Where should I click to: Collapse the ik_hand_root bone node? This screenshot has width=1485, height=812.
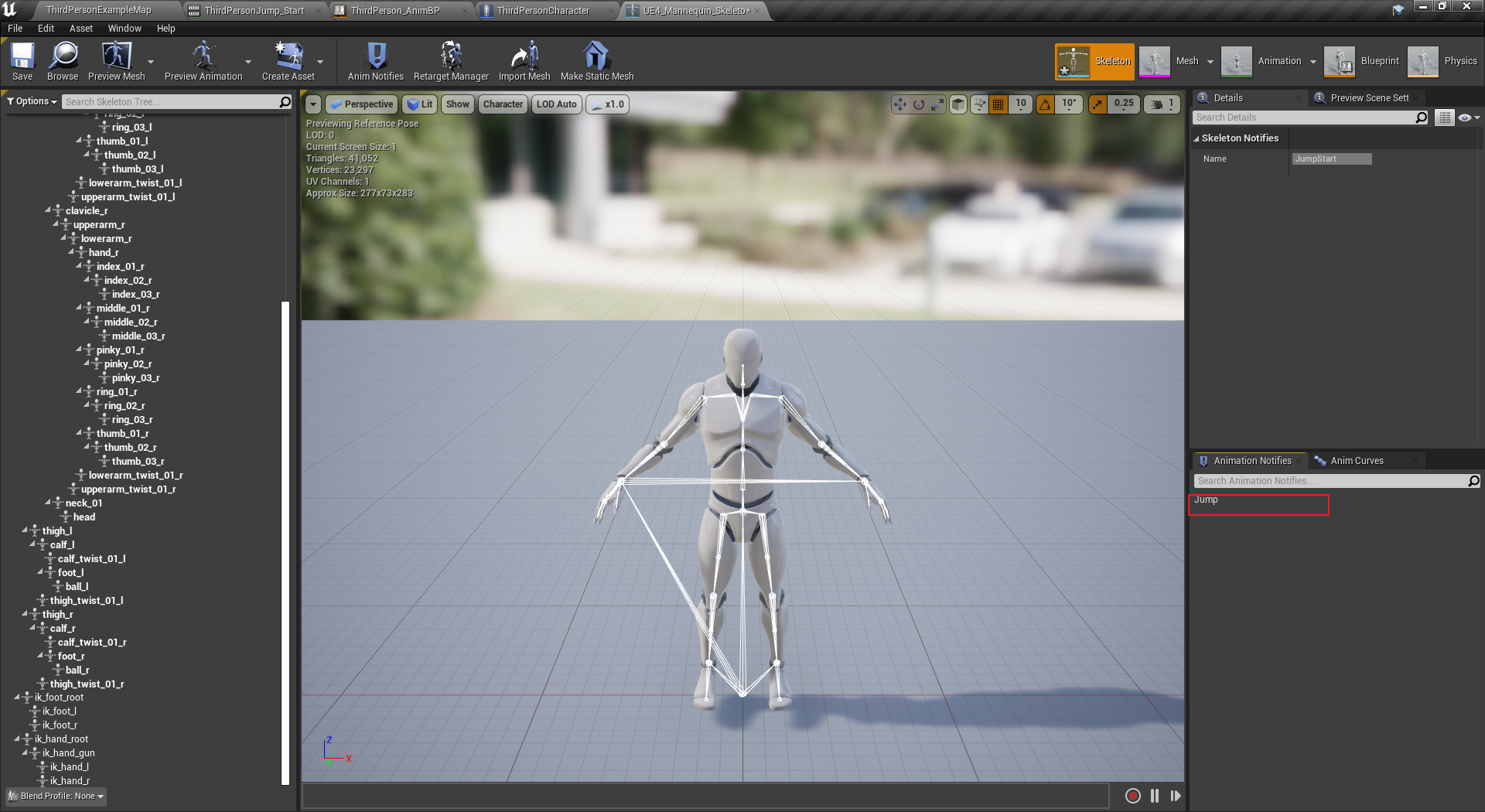tap(17, 739)
